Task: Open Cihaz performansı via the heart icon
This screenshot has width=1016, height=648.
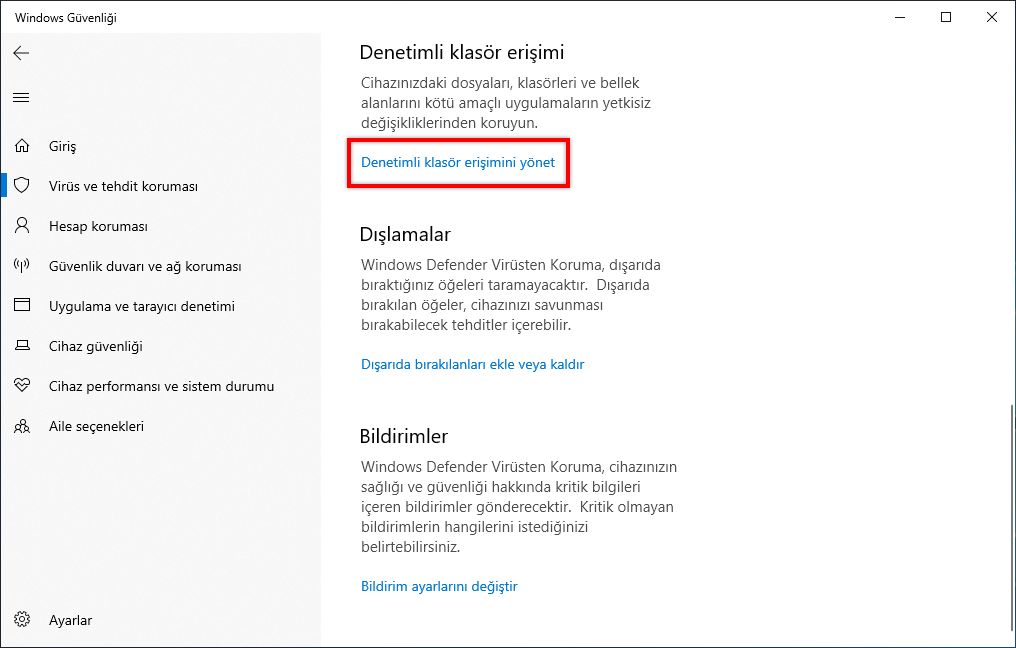Action: coord(22,386)
